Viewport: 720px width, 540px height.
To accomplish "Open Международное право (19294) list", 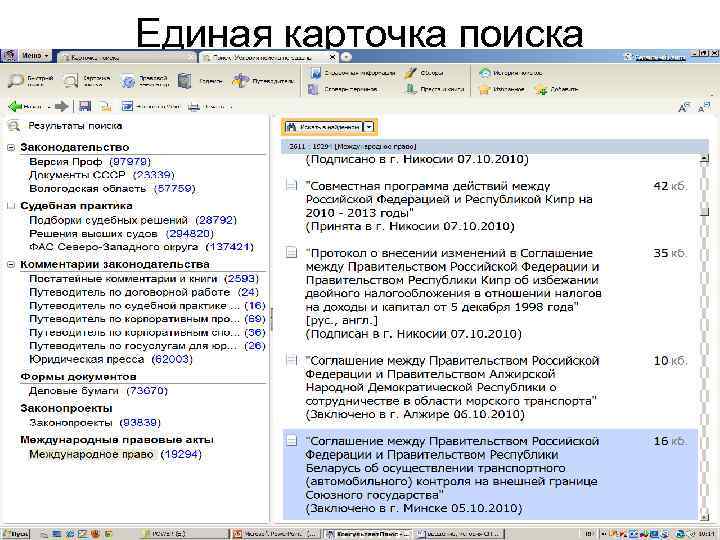I will [x=115, y=454].
